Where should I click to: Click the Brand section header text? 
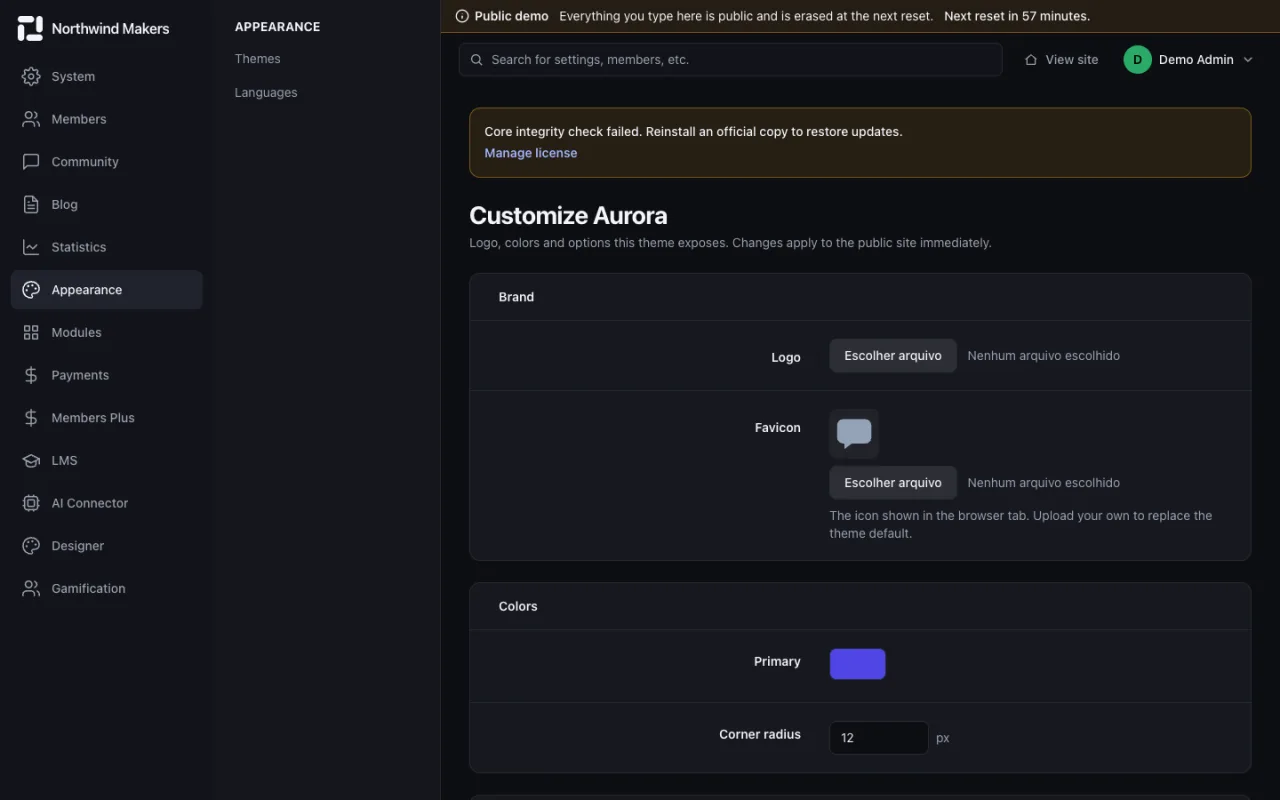[517, 297]
